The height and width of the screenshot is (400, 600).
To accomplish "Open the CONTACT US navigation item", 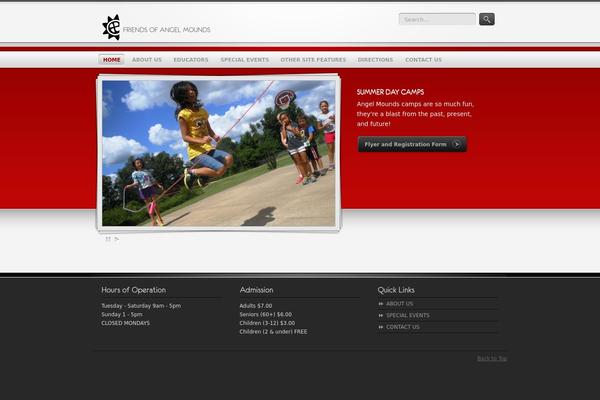I will (x=423, y=60).
